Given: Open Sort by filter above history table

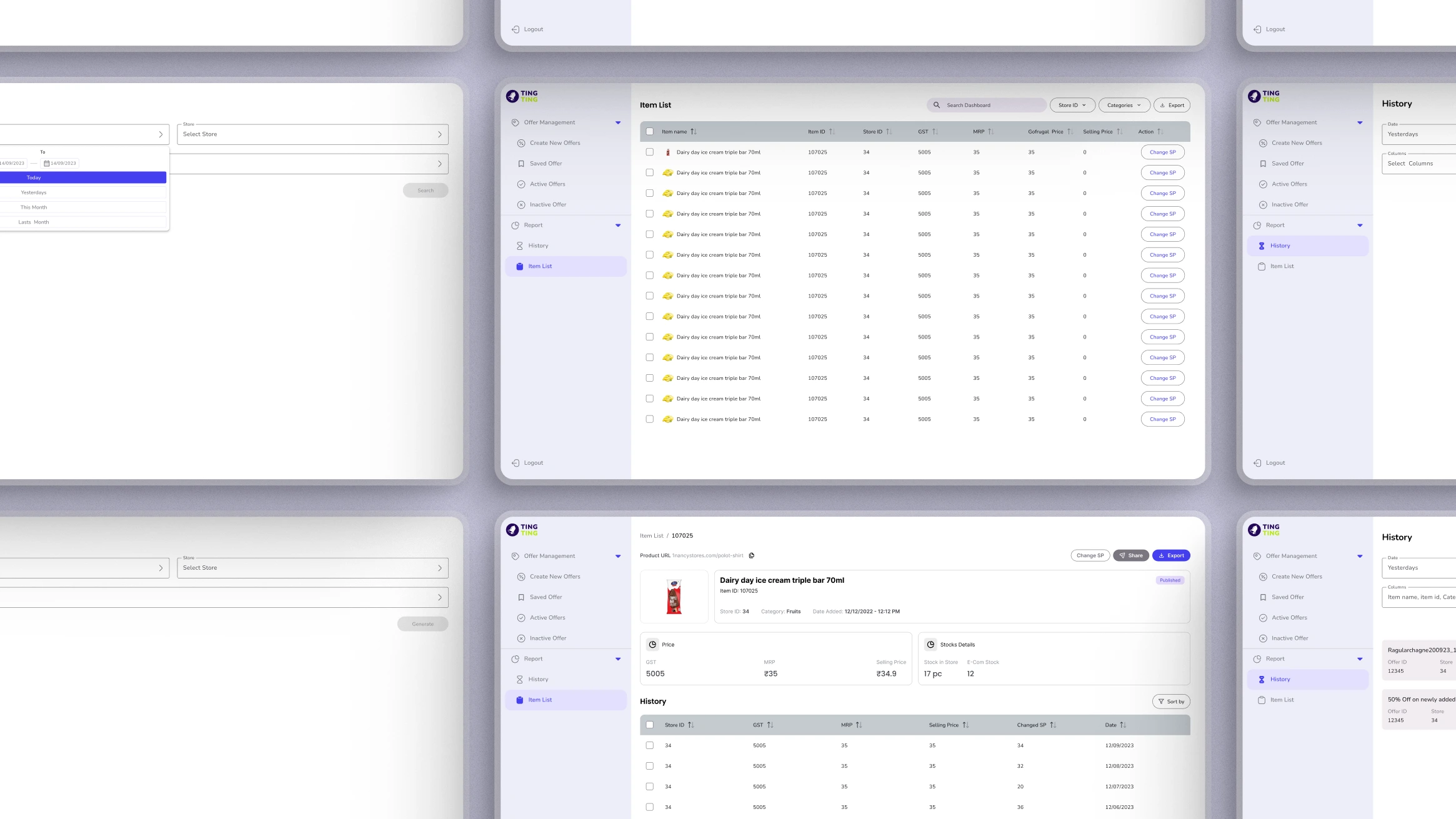Looking at the screenshot, I should 1171,702.
